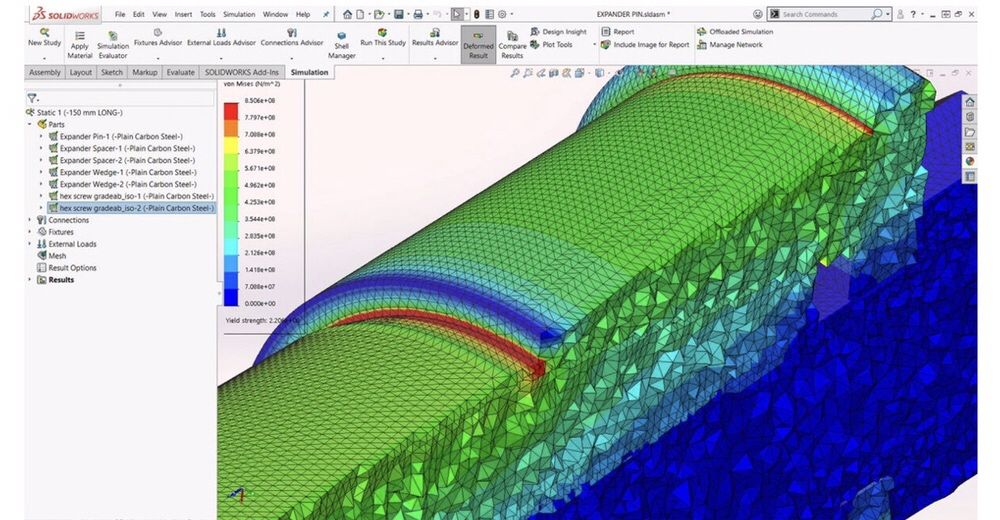The width and height of the screenshot is (1000, 520).
Task: Click the Open file icon
Action: 379,14
